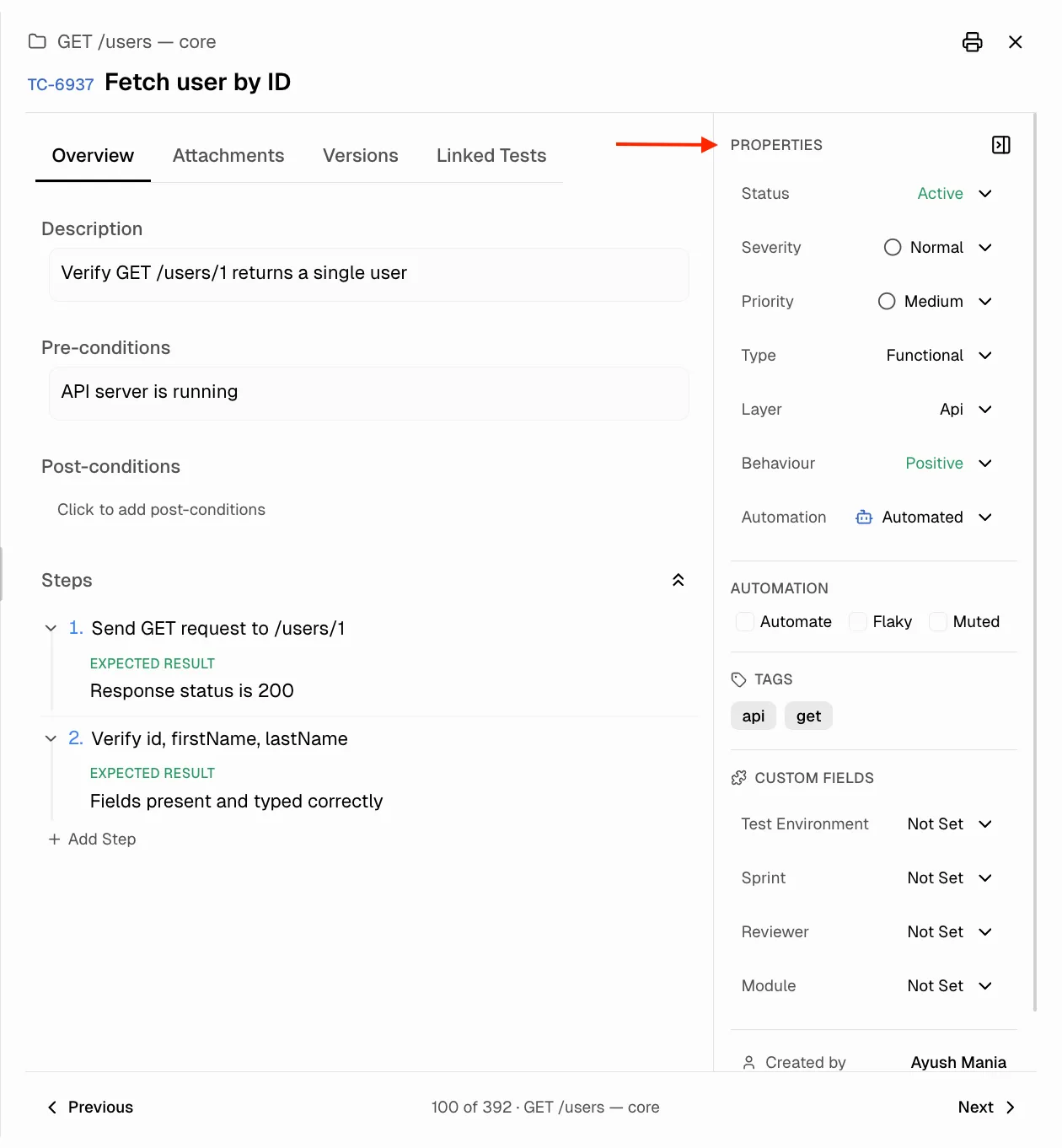Click to add post-conditions
The image size is (1062, 1148).
(x=161, y=509)
